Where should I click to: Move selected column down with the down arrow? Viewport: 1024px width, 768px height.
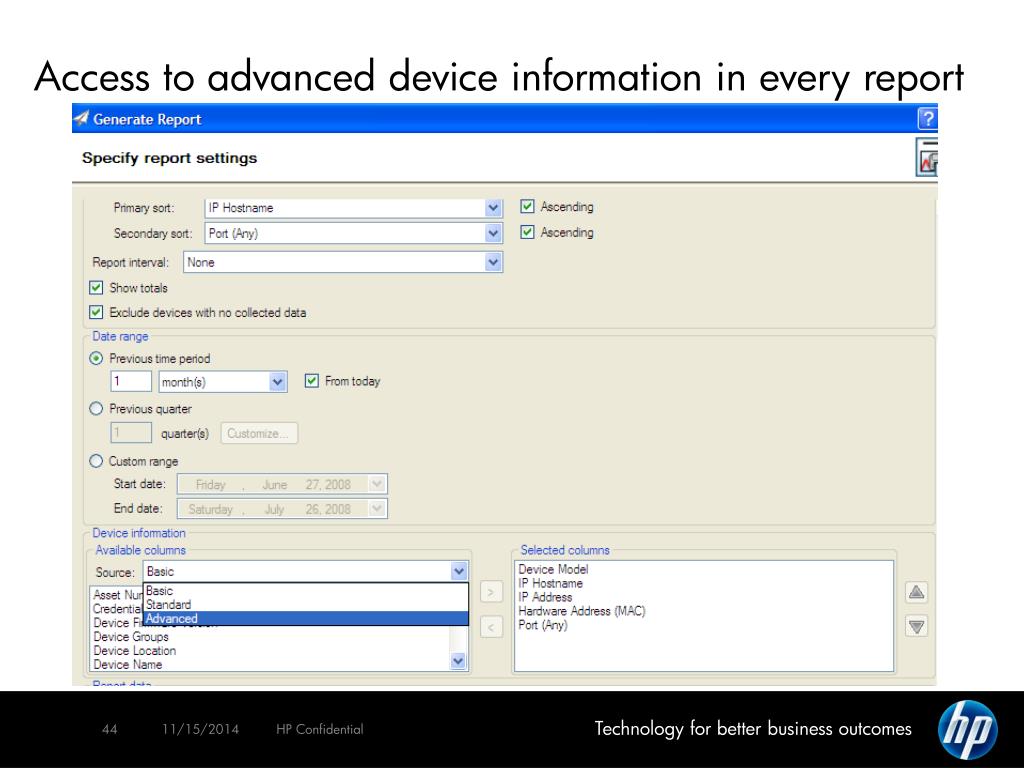[x=916, y=627]
